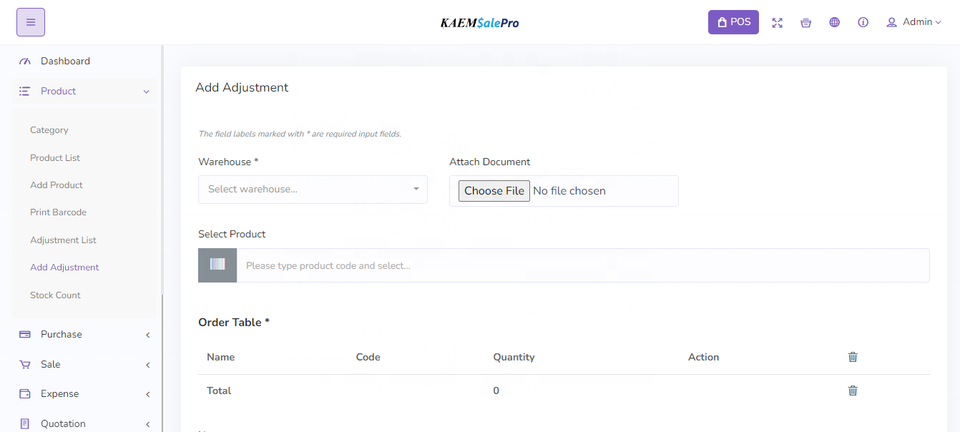This screenshot has height=432, width=960.
Task: Open Print Barcode menu item
Action: (x=58, y=212)
